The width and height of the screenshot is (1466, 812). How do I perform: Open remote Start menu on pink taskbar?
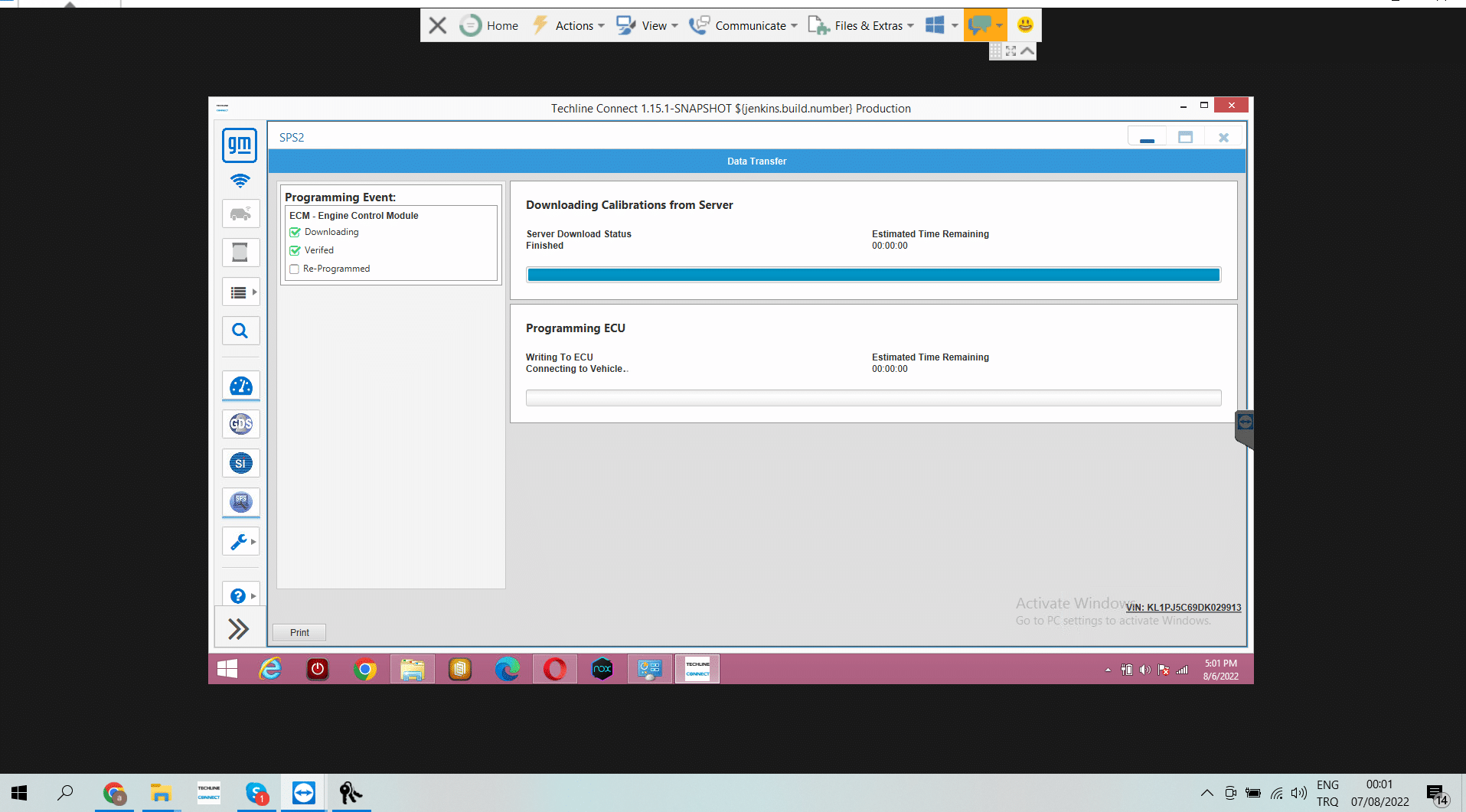coord(227,669)
